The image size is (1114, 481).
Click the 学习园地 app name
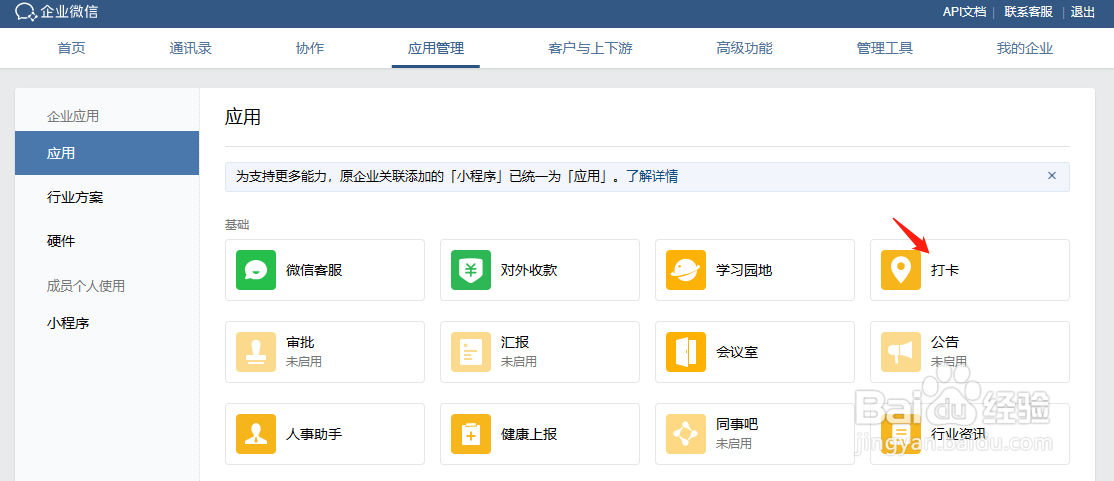point(744,270)
